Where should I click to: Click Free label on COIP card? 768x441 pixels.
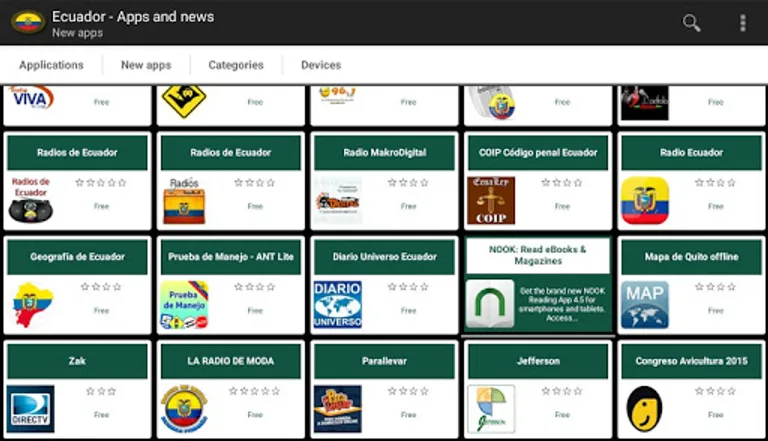(562, 206)
